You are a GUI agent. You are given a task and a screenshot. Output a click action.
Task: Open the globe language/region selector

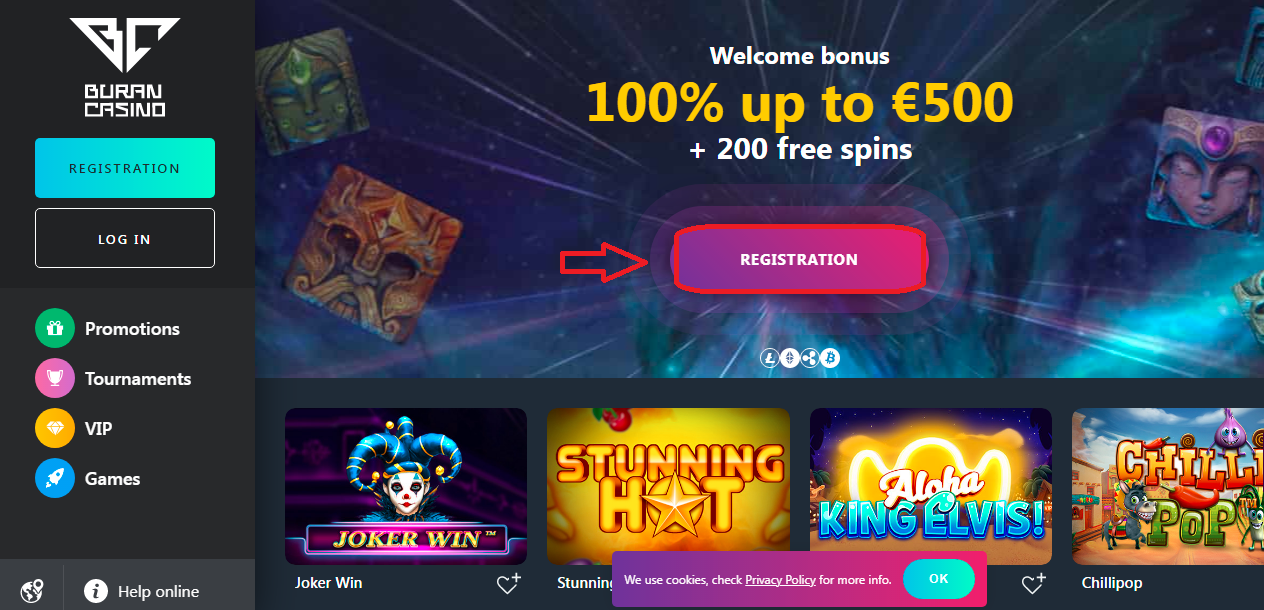[x=32, y=591]
